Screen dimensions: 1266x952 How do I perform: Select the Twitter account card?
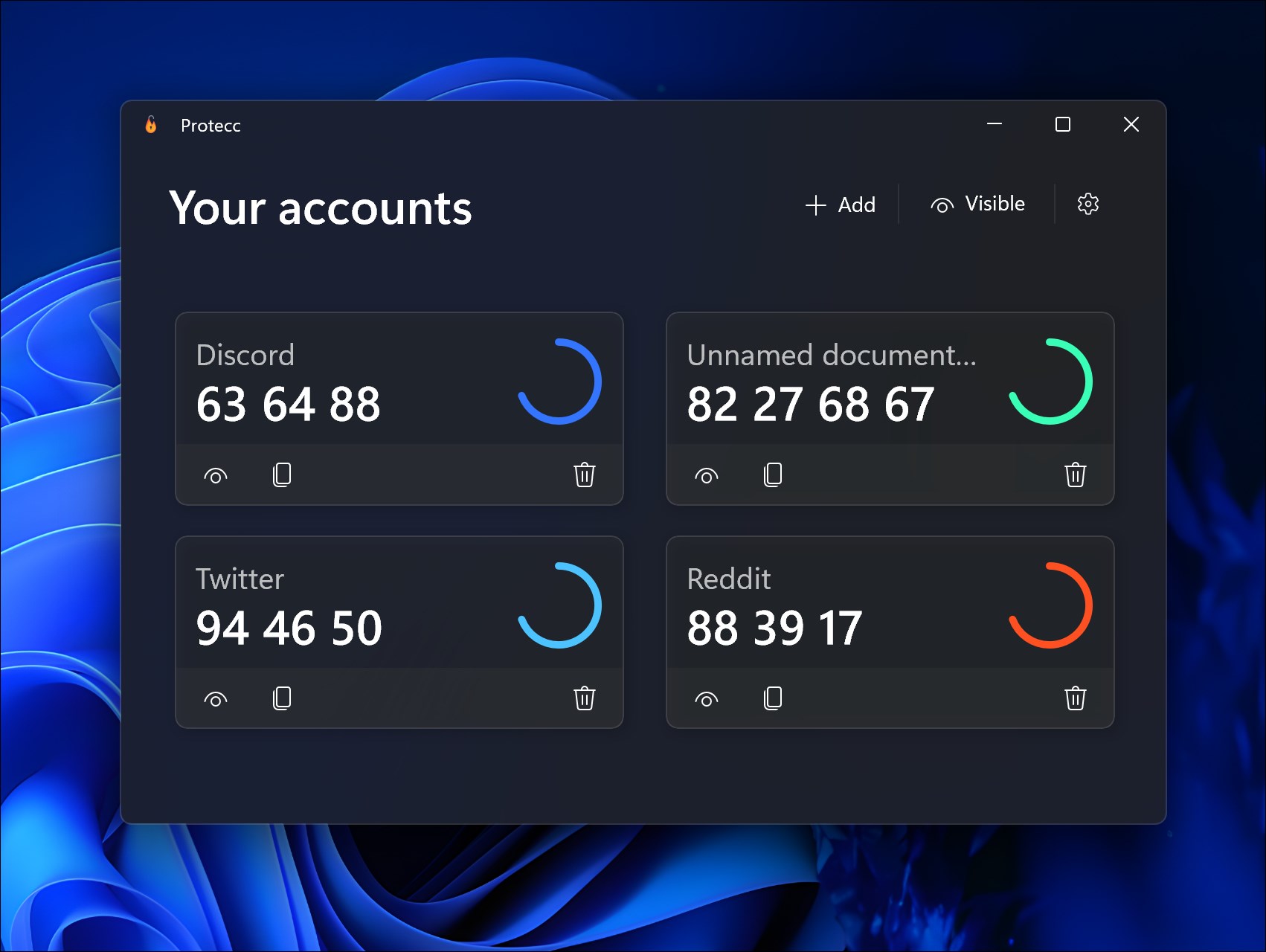pyautogui.click(x=399, y=602)
